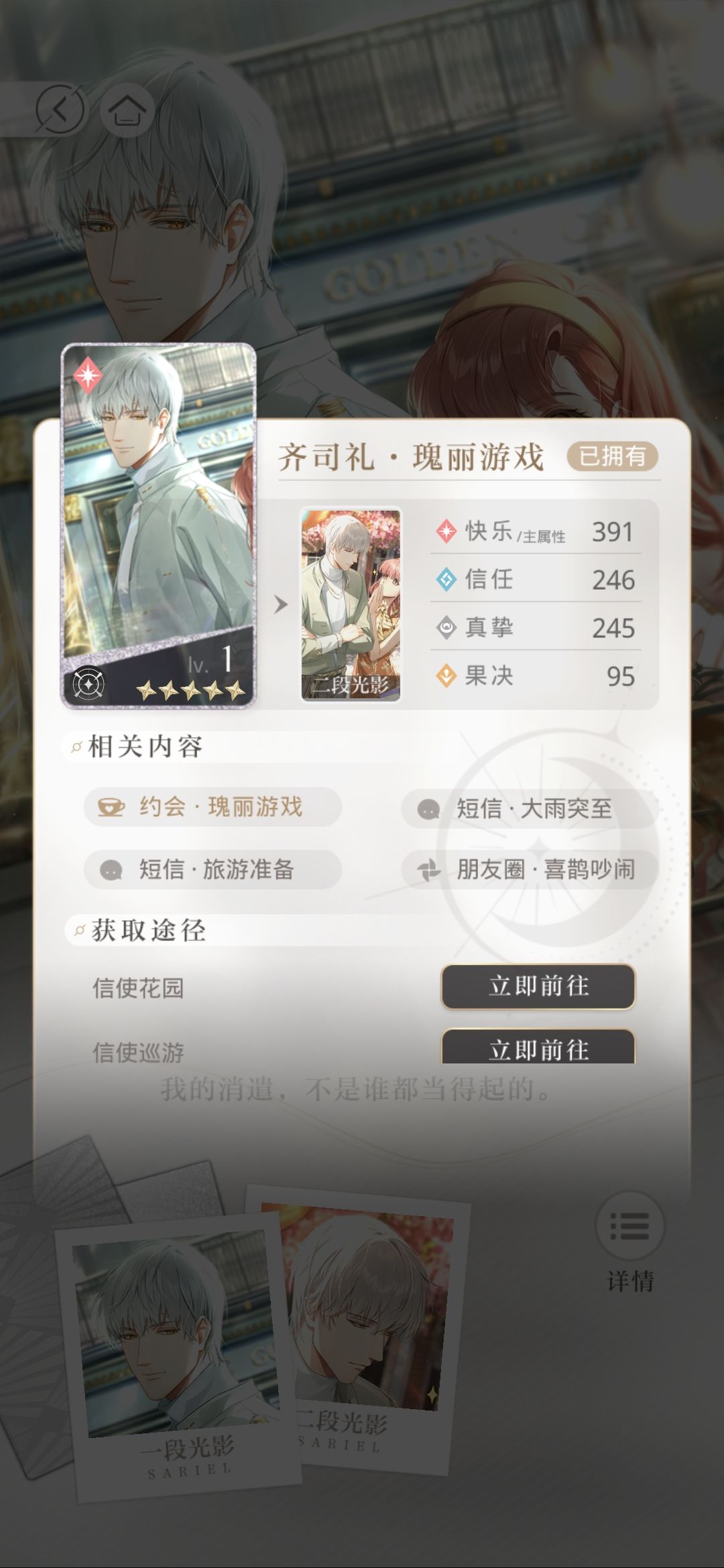Open 朋友圈·喜鹊吵闹 moments post

coord(529,870)
